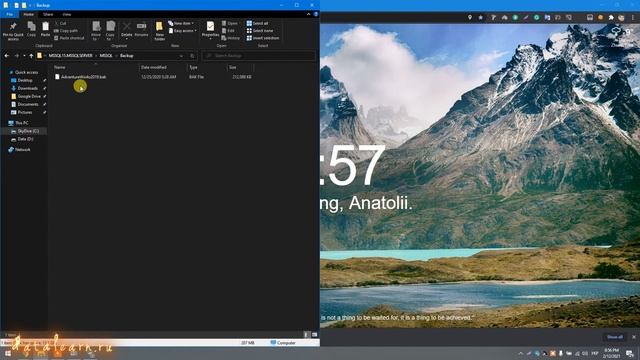Open the Windows Start menu

click(x=8, y=353)
